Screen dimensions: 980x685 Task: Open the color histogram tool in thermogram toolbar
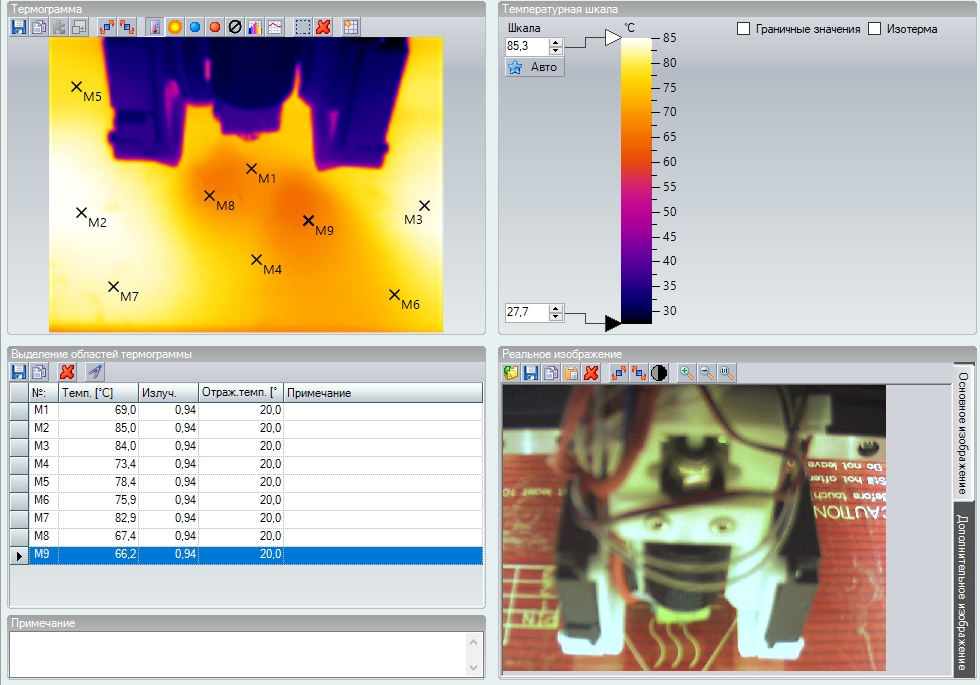click(x=254, y=27)
